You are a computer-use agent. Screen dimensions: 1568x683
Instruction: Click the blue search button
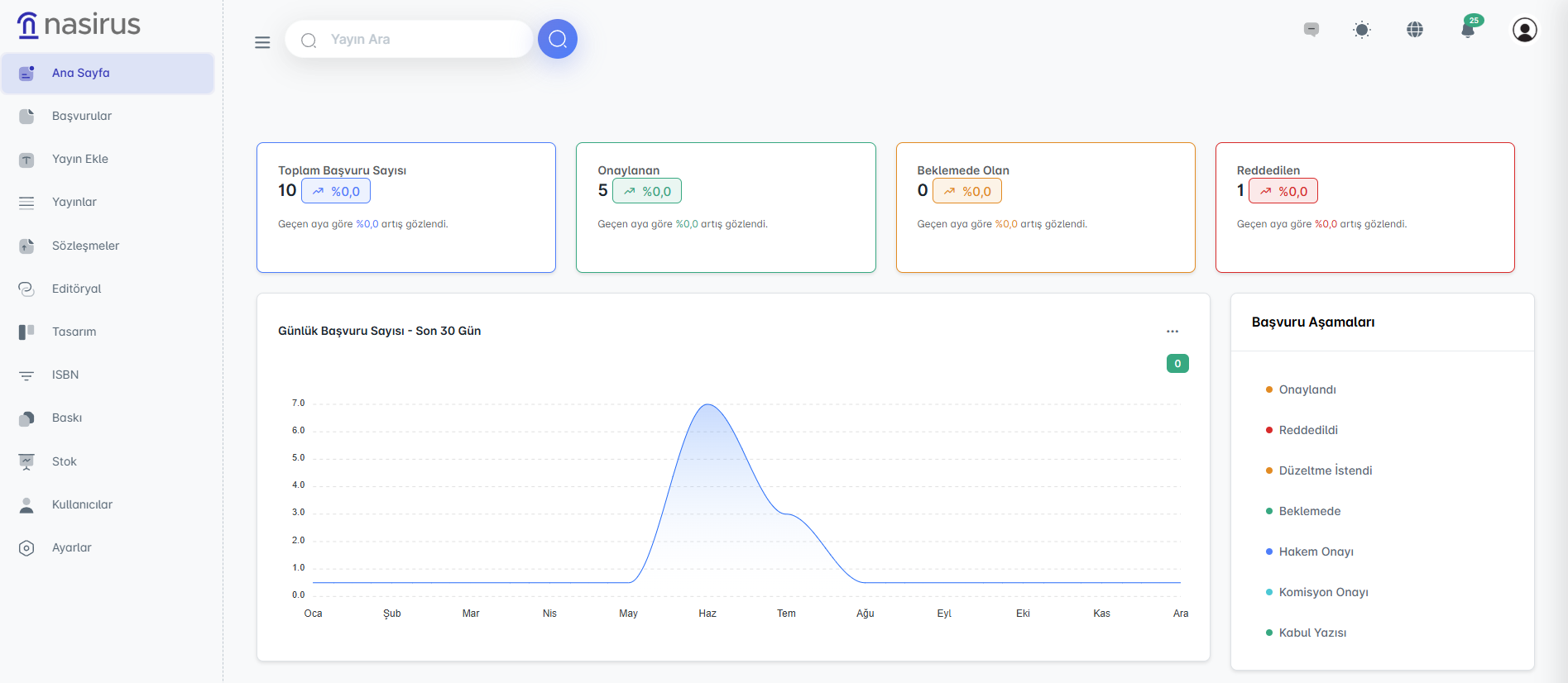558,39
